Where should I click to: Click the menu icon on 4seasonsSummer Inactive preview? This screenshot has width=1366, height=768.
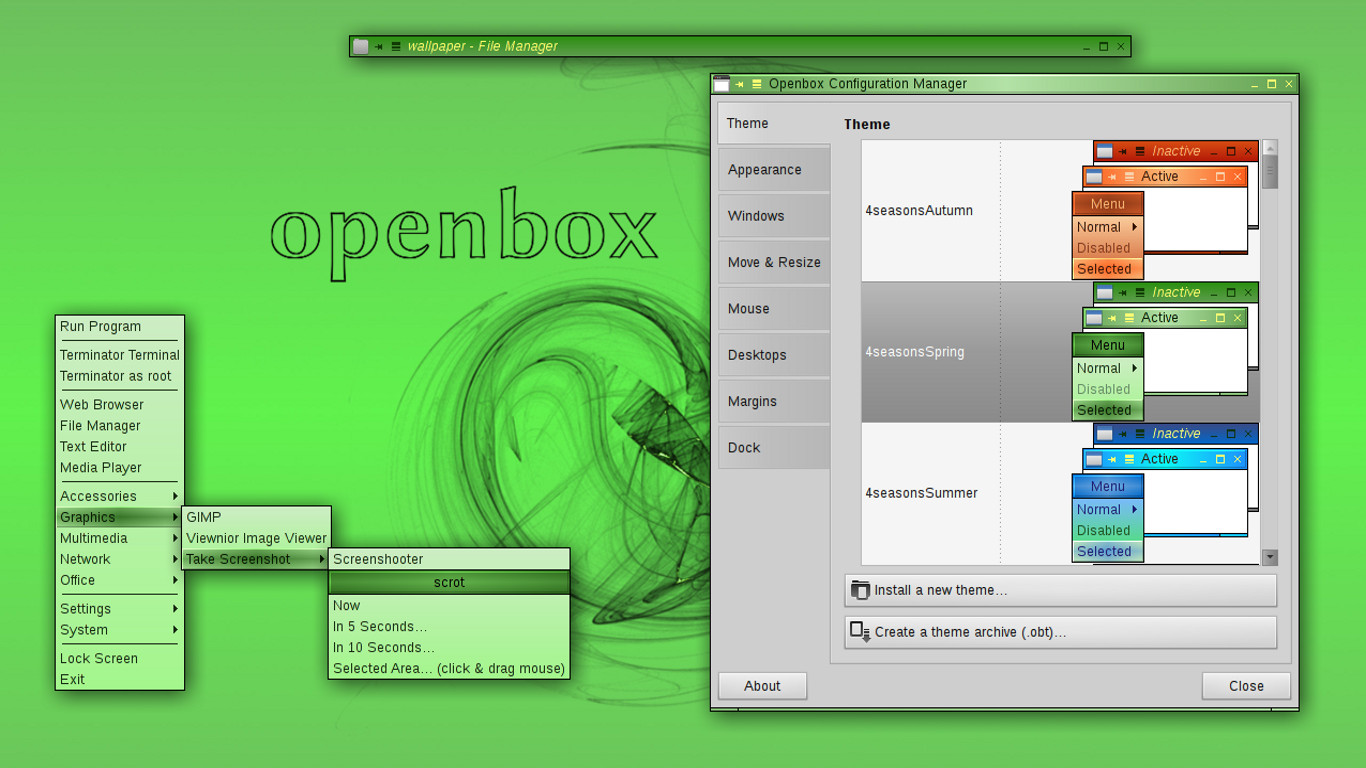coord(1138,433)
